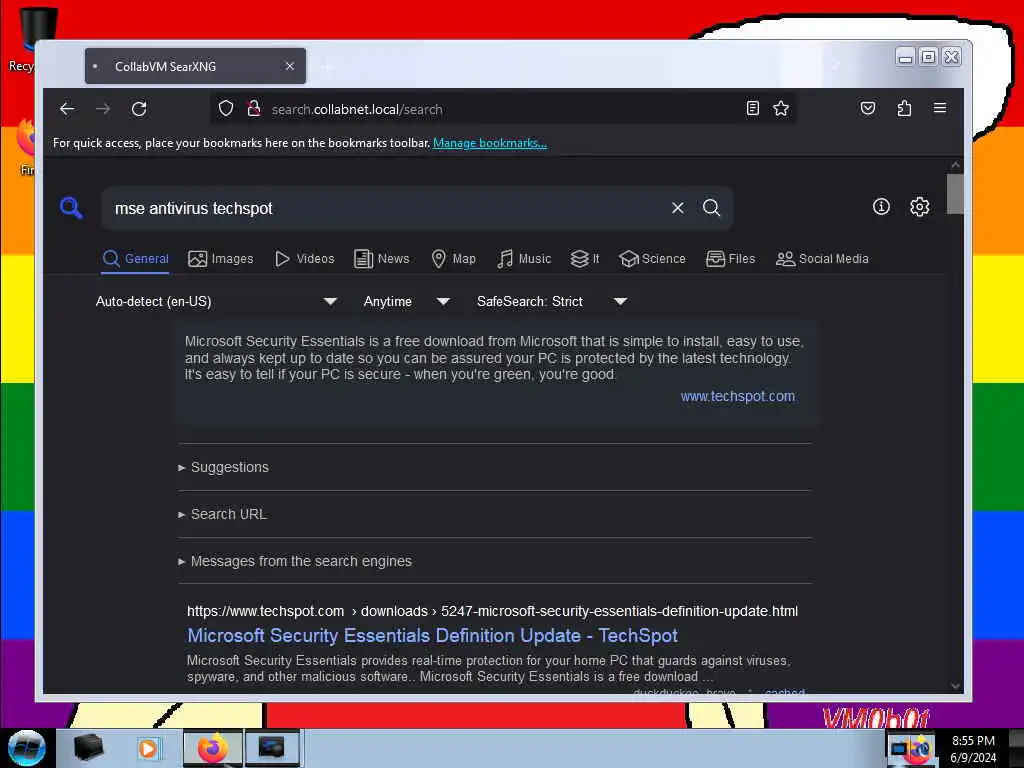Viewport: 1024px width, 768px height.
Task: Bookmark this page with the star icon
Action: [x=781, y=108]
